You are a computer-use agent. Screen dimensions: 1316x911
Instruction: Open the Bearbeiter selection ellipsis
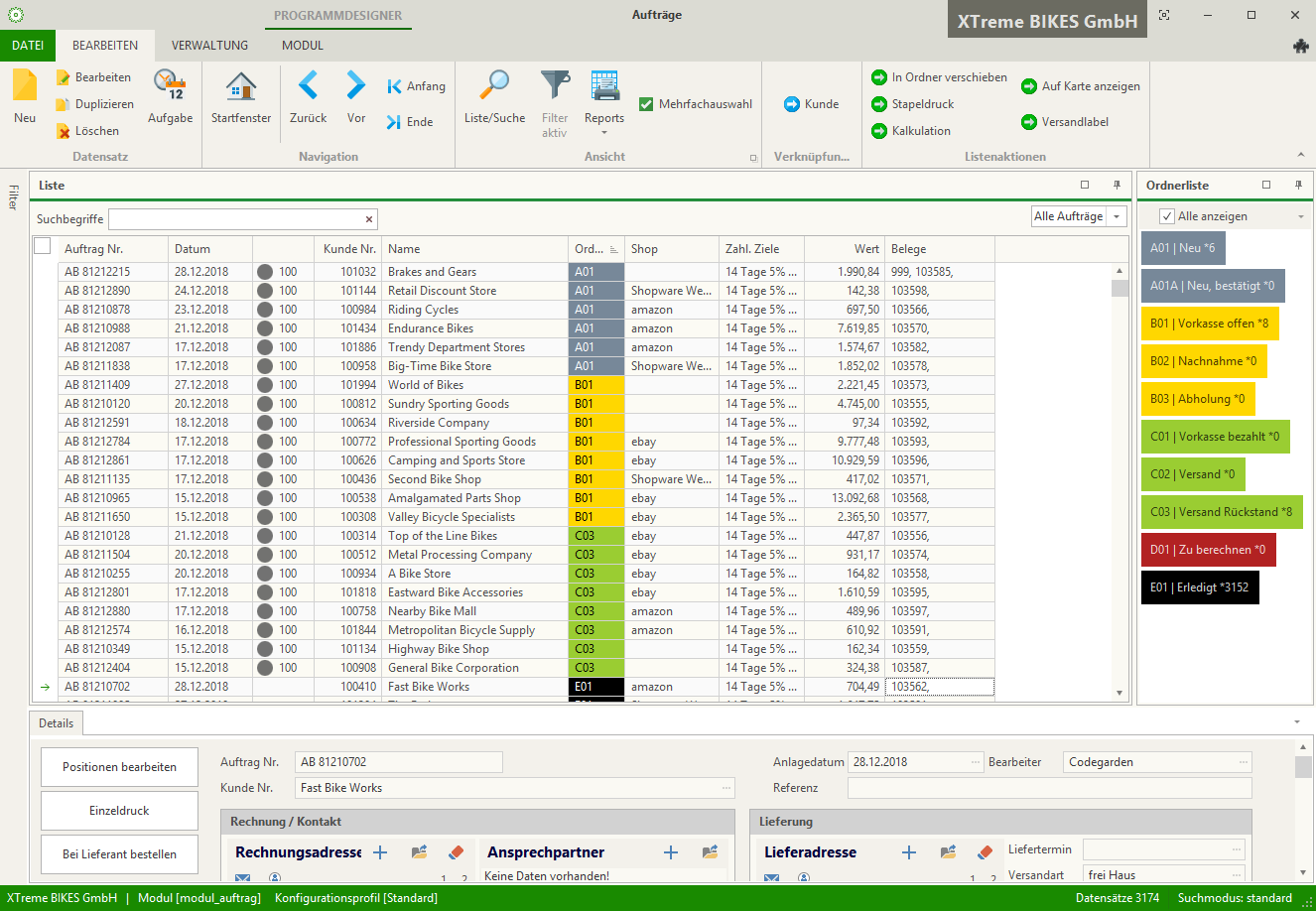click(x=1244, y=762)
